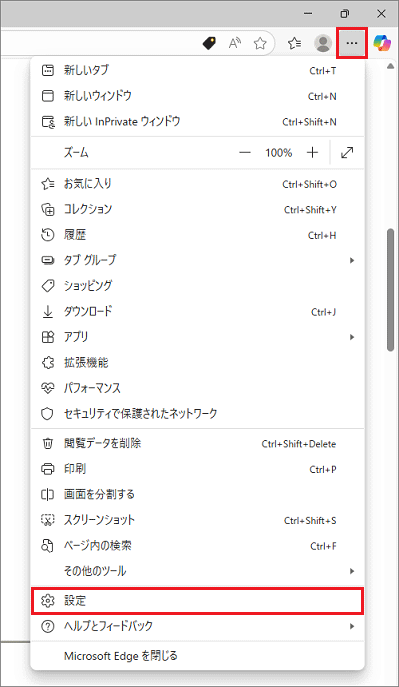399x687 pixels.
Task: Add page to favorites star icon
Action: pyautogui.click(x=260, y=43)
